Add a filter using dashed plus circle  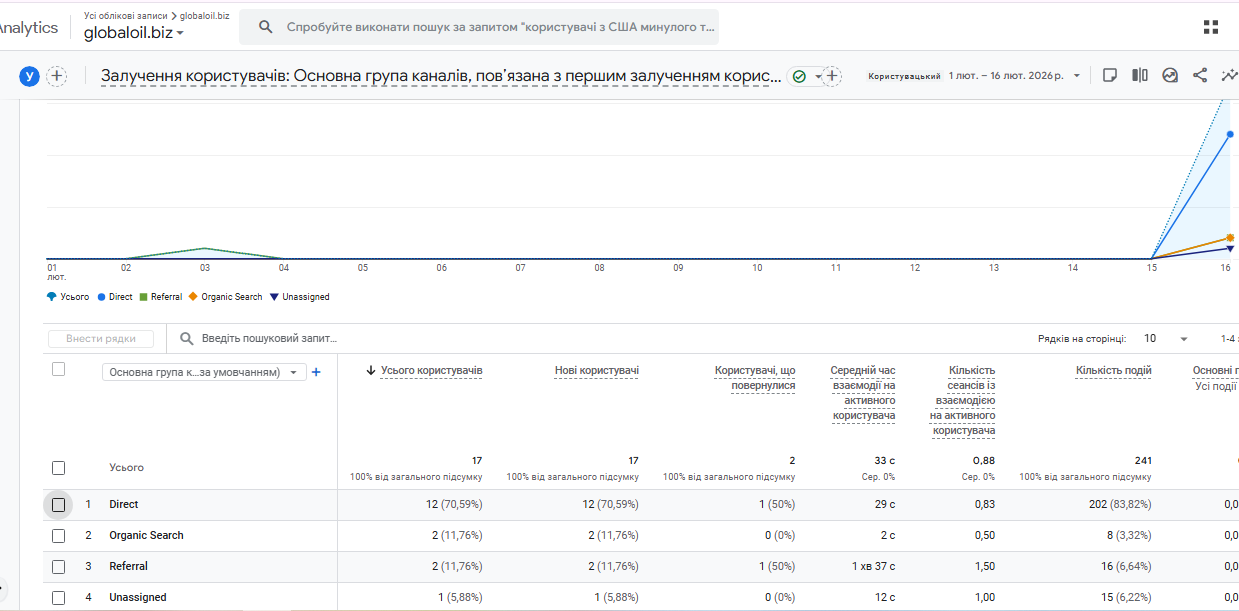point(832,76)
